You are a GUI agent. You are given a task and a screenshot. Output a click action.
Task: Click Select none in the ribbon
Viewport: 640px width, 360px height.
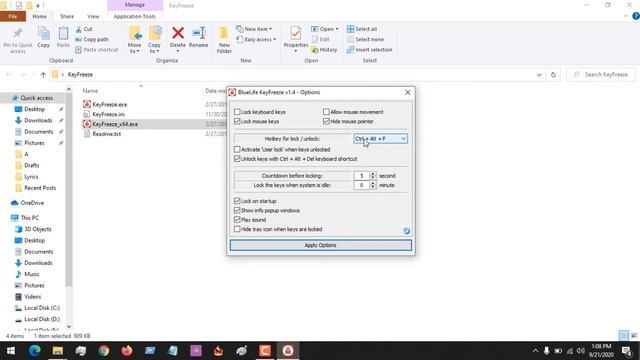click(x=365, y=40)
